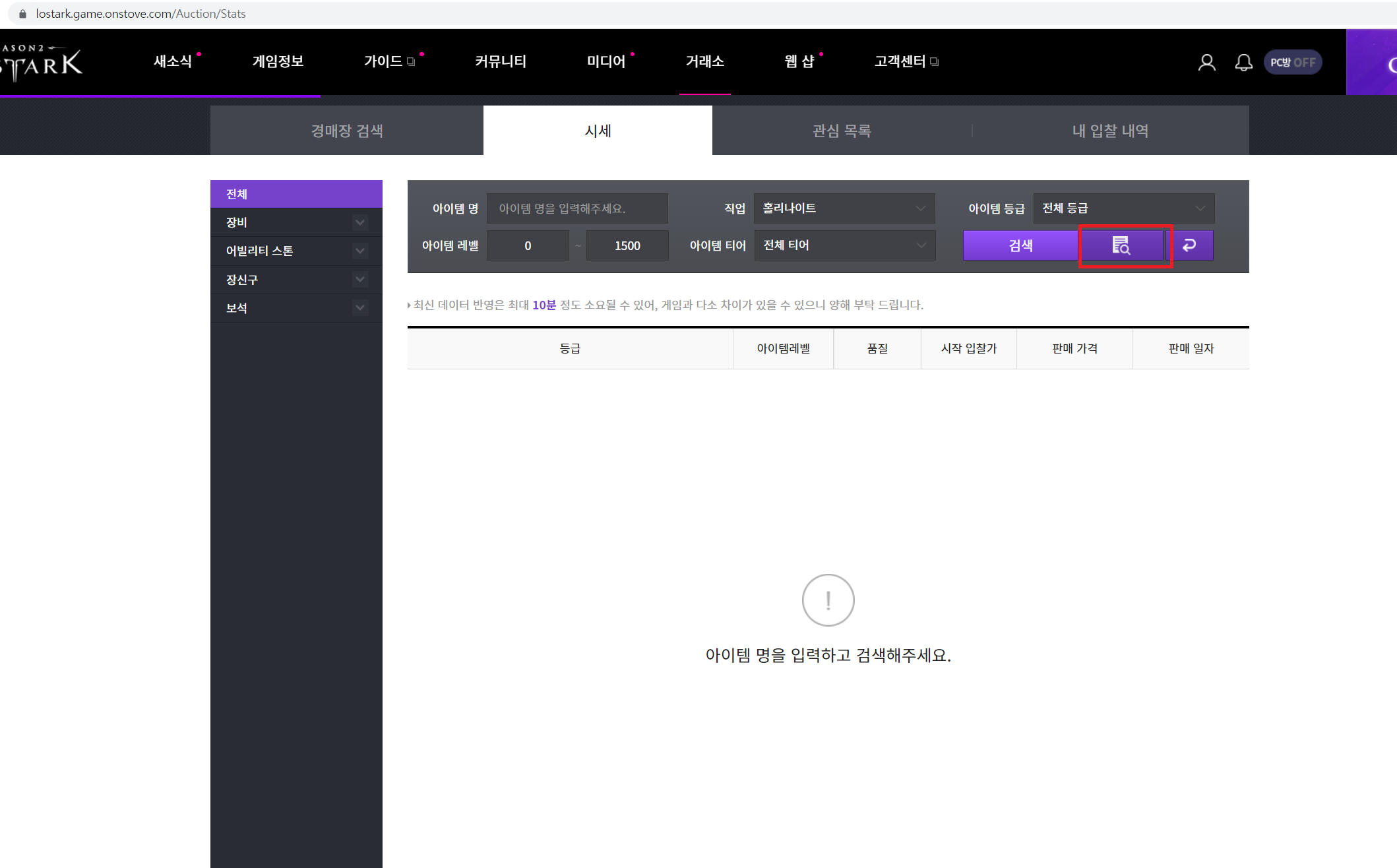The image size is (1397, 868).
Task: Open the 아이템 등급 전체 등급 dropdown
Action: [1123, 208]
